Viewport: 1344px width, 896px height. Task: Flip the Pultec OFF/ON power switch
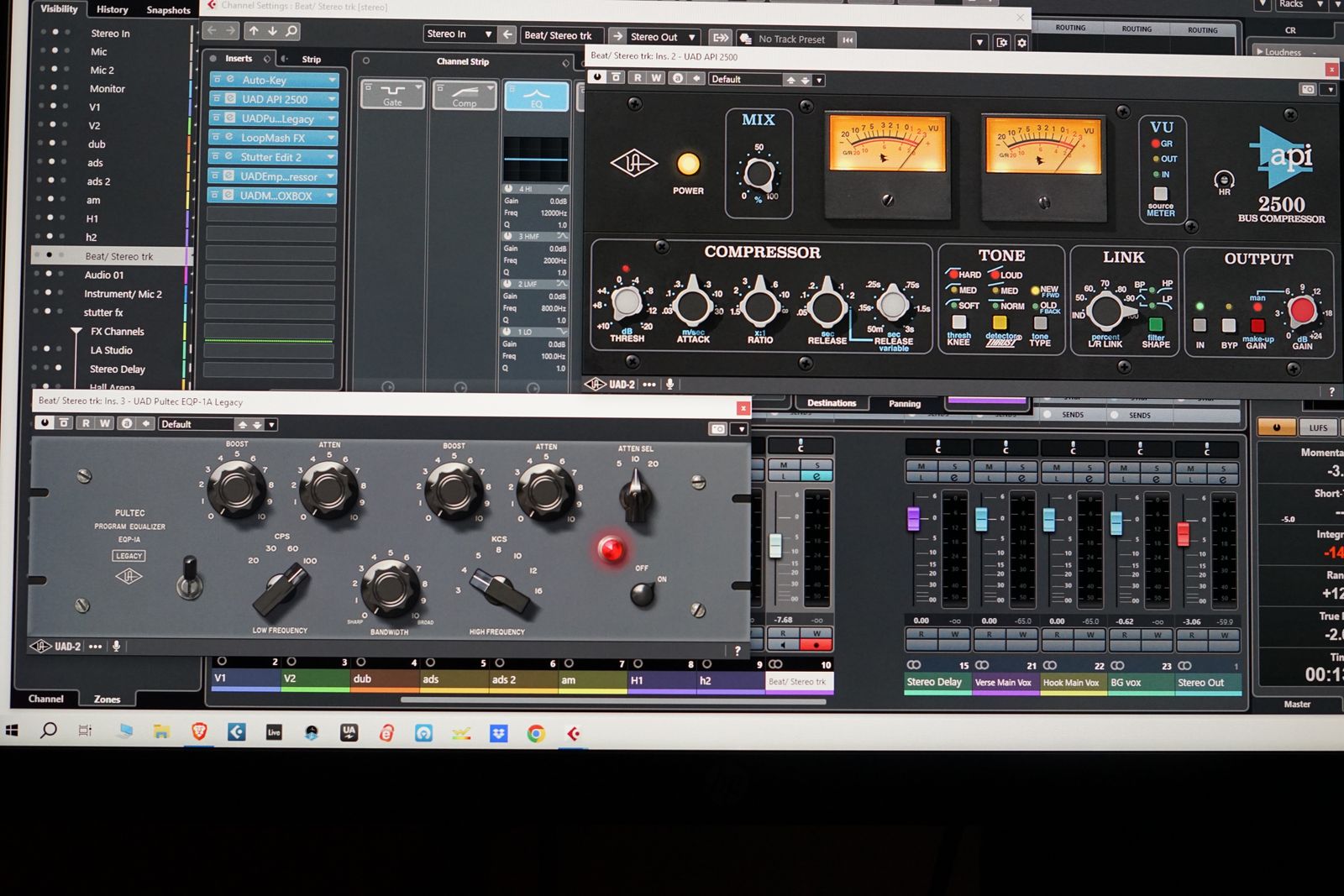coord(643,593)
